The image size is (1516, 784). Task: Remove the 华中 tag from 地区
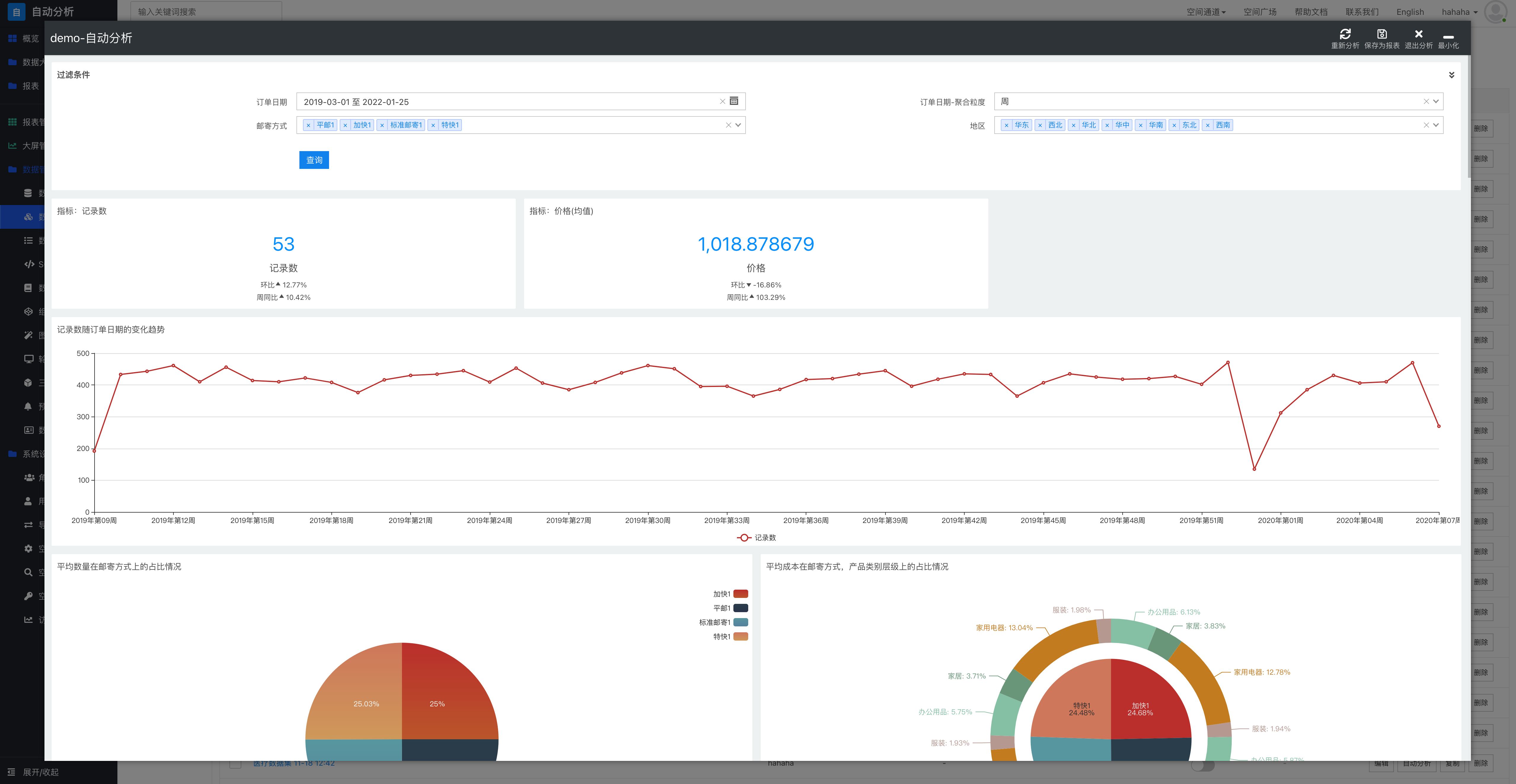(x=1107, y=125)
